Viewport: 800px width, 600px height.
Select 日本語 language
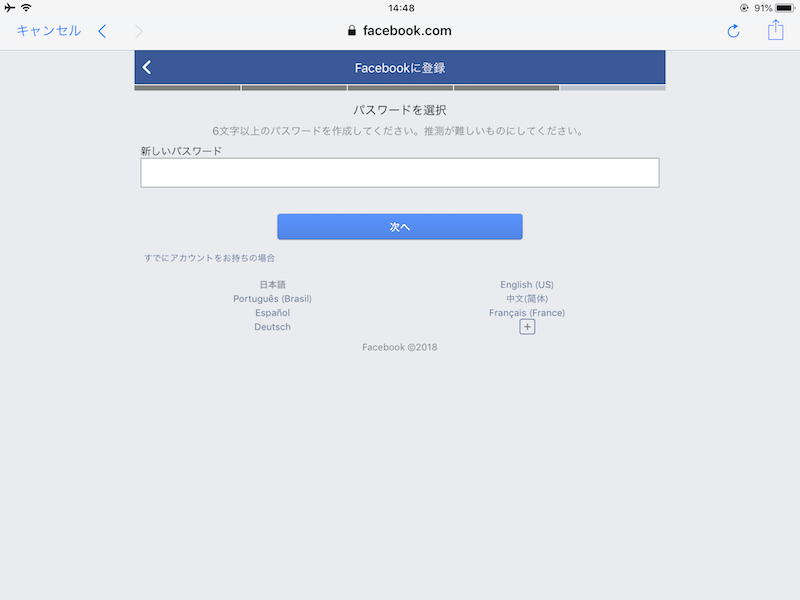(x=272, y=285)
